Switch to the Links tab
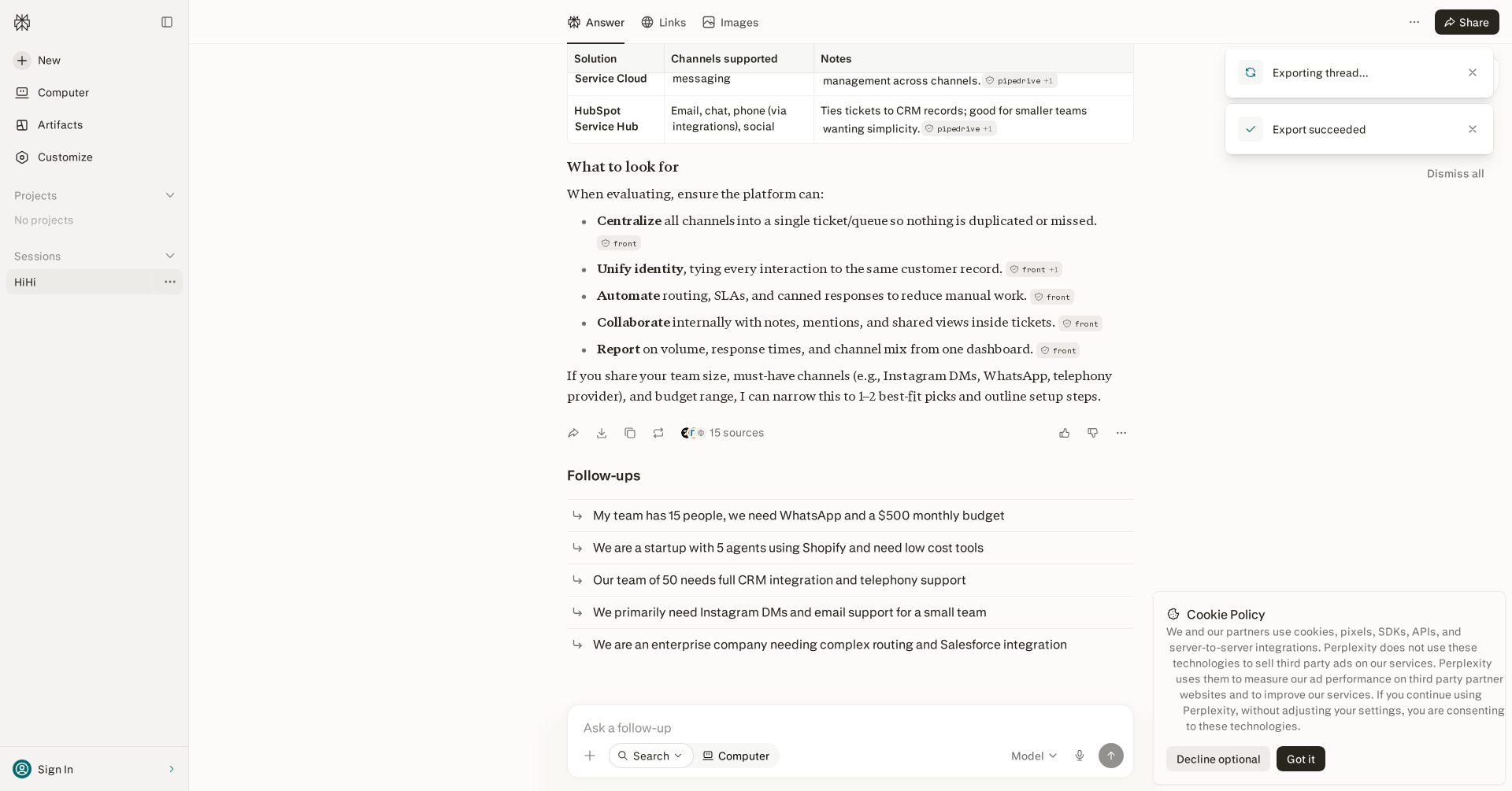1512x791 pixels. tap(663, 22)
